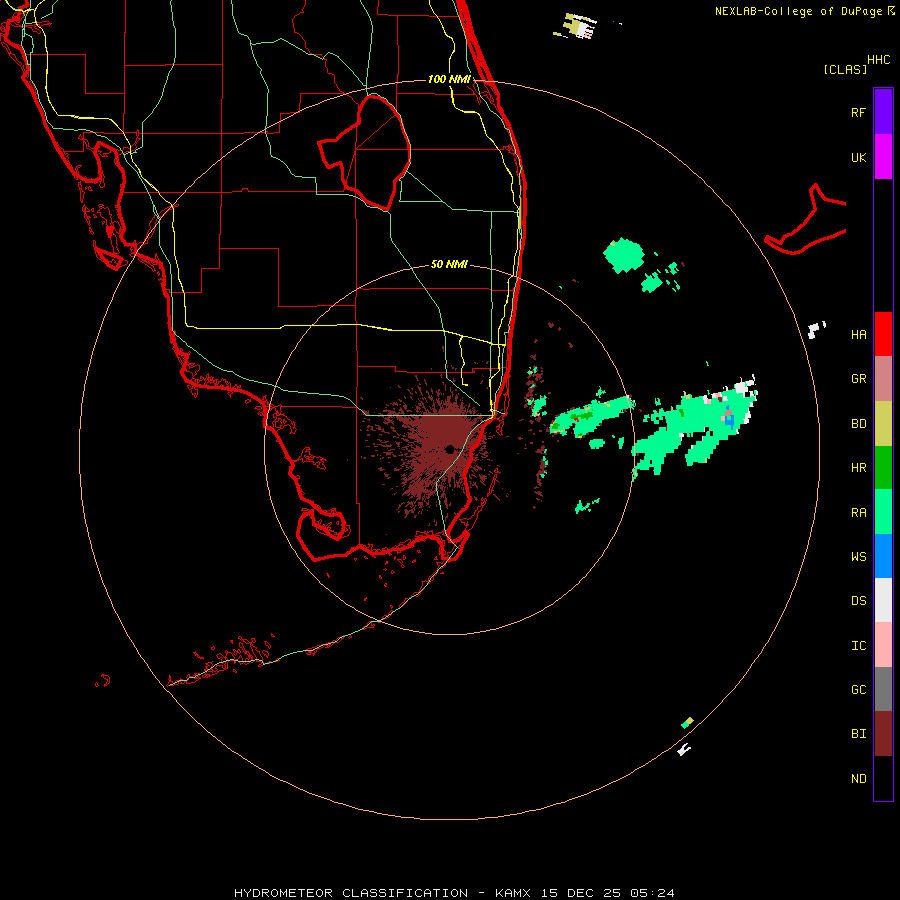The height and width of the screenshot is (900, 900).
Task: Click the WS legend label
Action: point(858,556)
